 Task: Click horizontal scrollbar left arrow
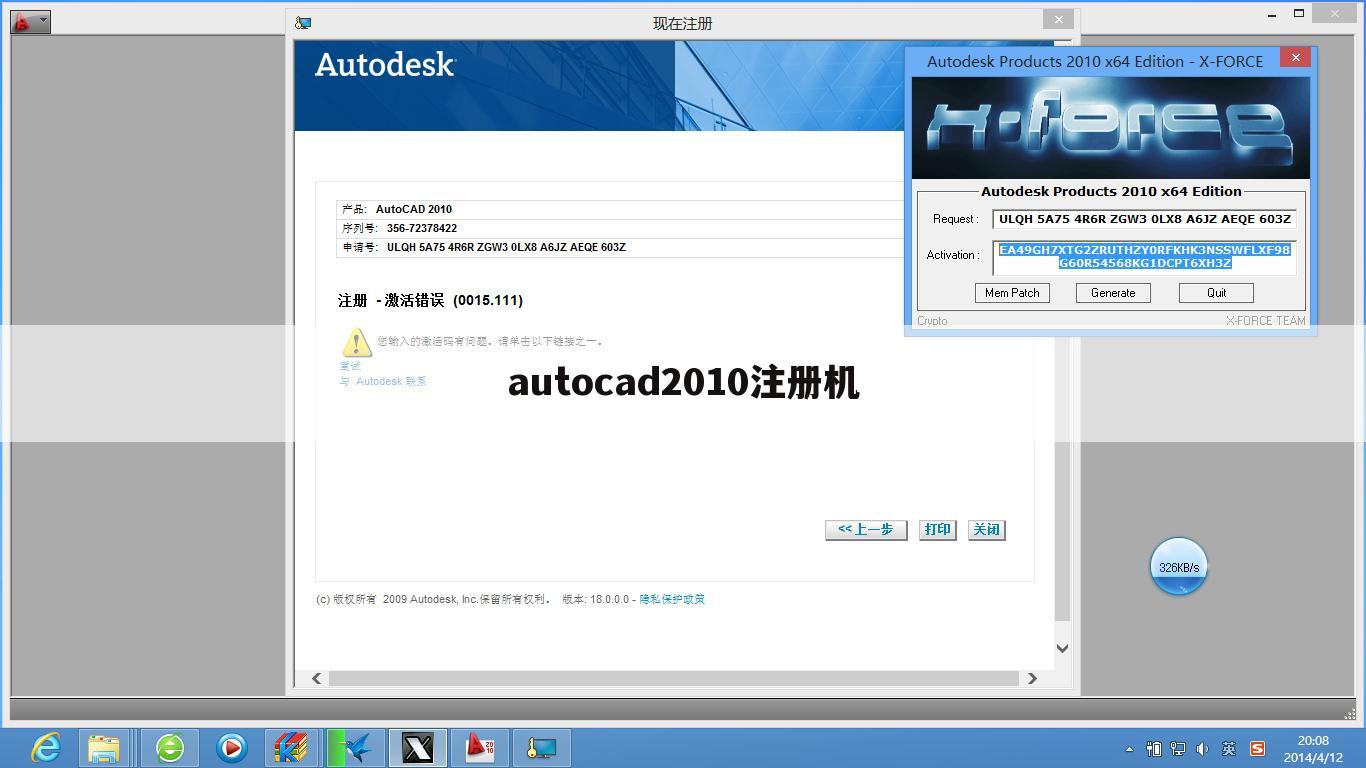pyautogui.click(x=316, y=678)
